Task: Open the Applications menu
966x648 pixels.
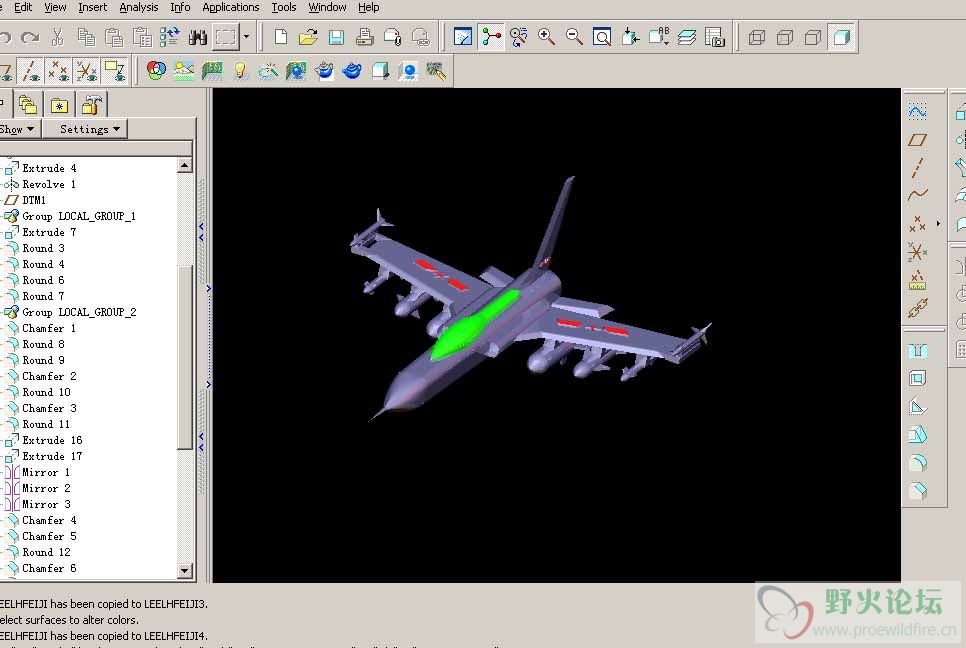Action: [230, 7]
